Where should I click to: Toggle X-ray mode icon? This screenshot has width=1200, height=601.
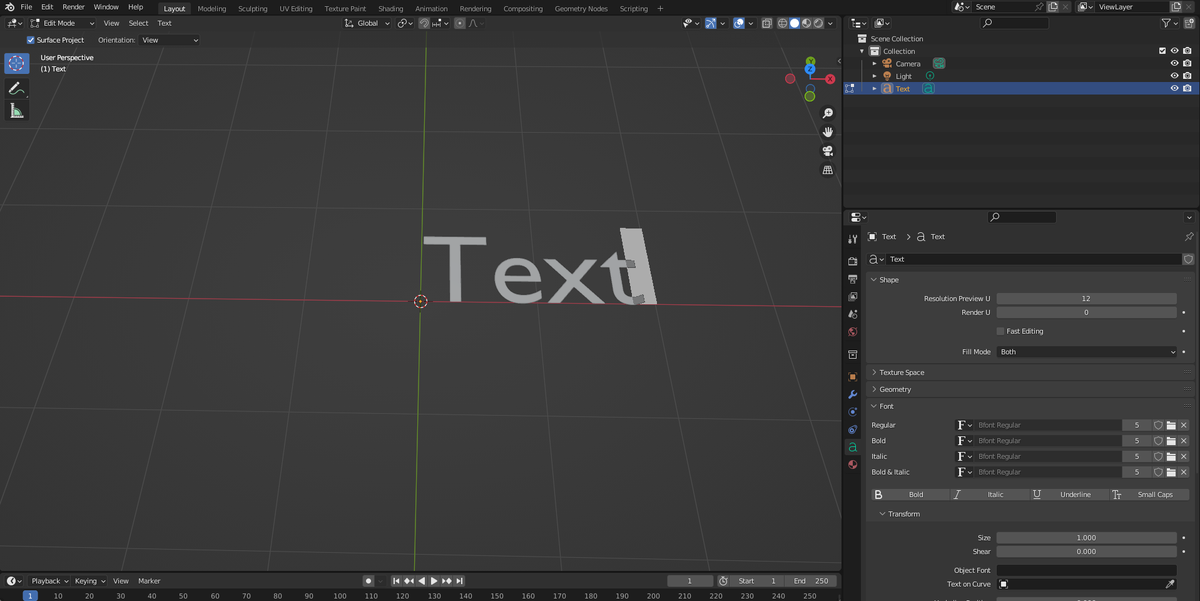(x=767, y=23)
